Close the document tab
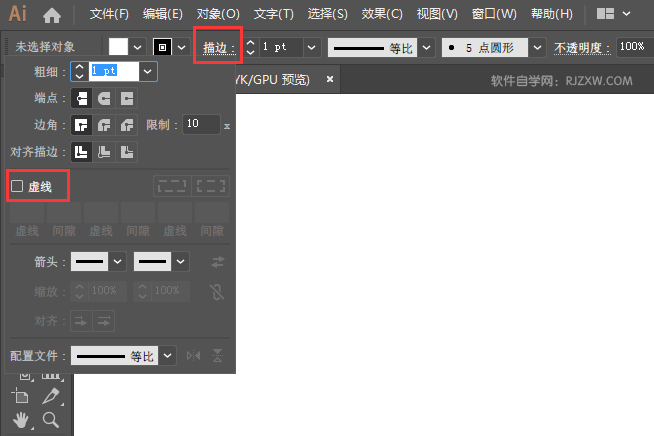The image size is (654, 436). coord(330,79)
